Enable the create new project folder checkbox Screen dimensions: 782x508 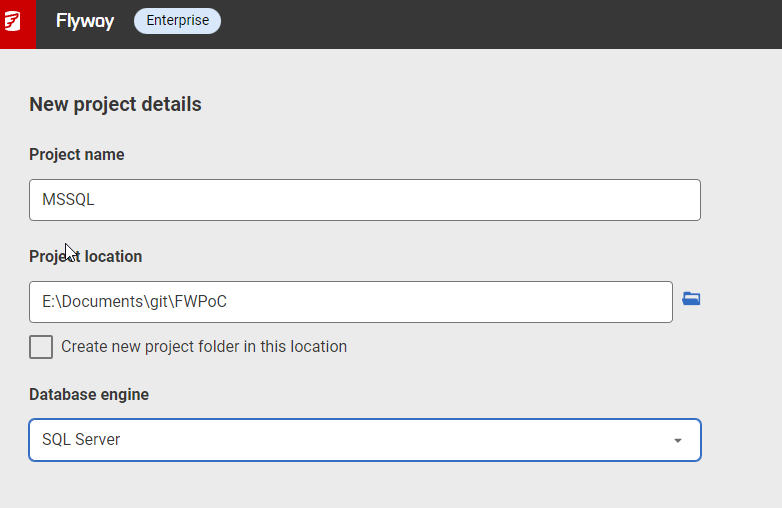(41, 347)
